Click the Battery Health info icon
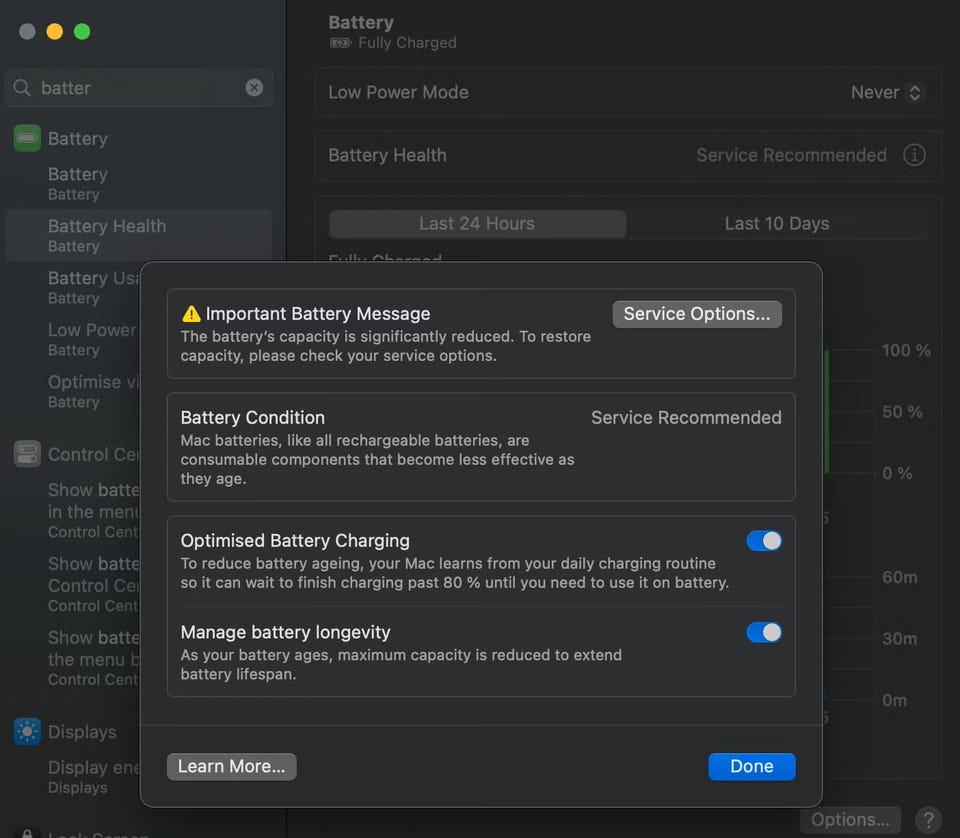Image resolution: width=960 pixels, height=838 pixels. (914, 155)
